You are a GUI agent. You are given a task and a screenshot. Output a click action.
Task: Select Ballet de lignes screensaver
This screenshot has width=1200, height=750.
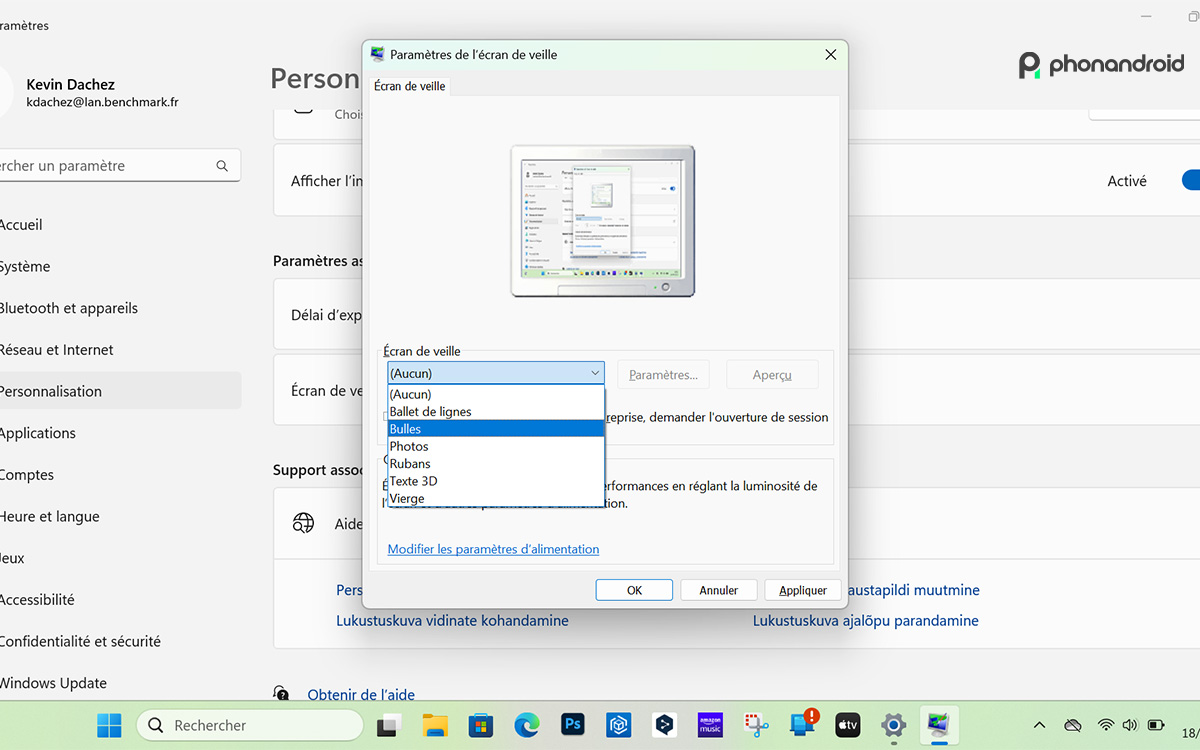tap(428, 411)
